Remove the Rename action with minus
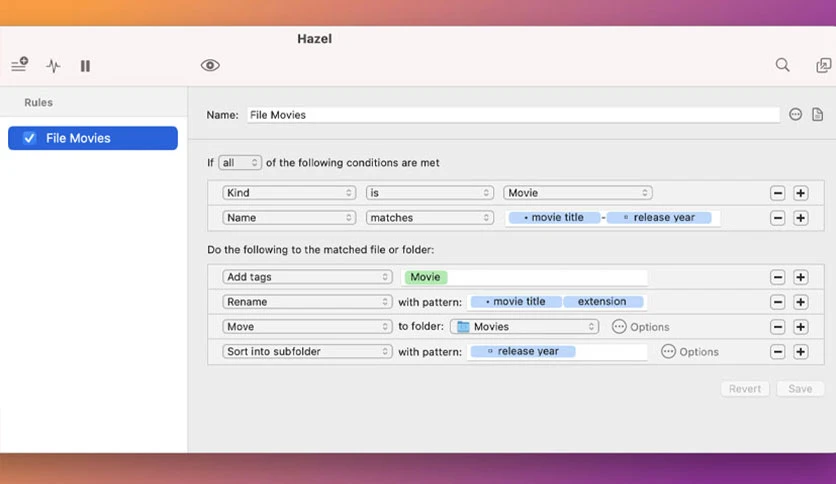The image size is (836, 484). pos(777,302)
